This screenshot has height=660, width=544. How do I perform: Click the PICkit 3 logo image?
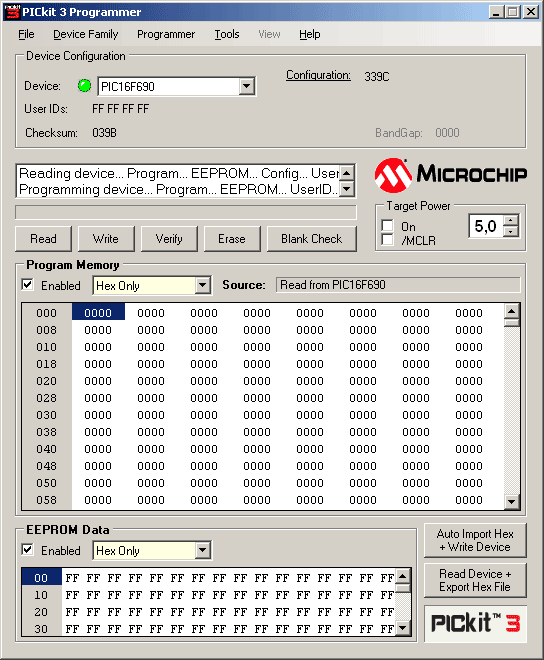475,623
